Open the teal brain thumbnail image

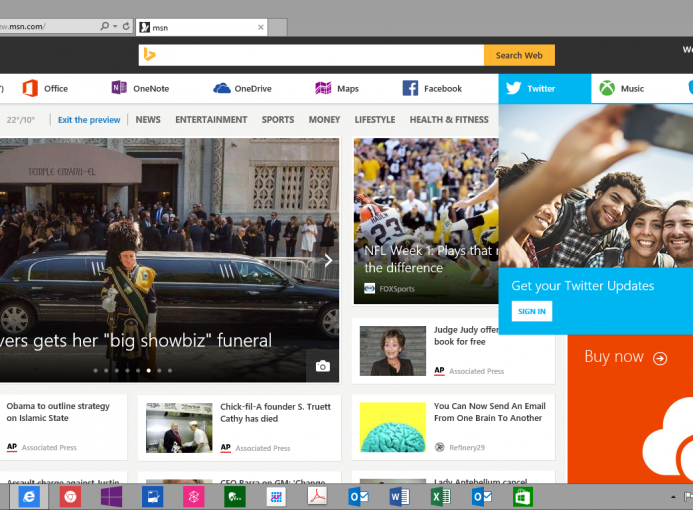coord(393,427)
